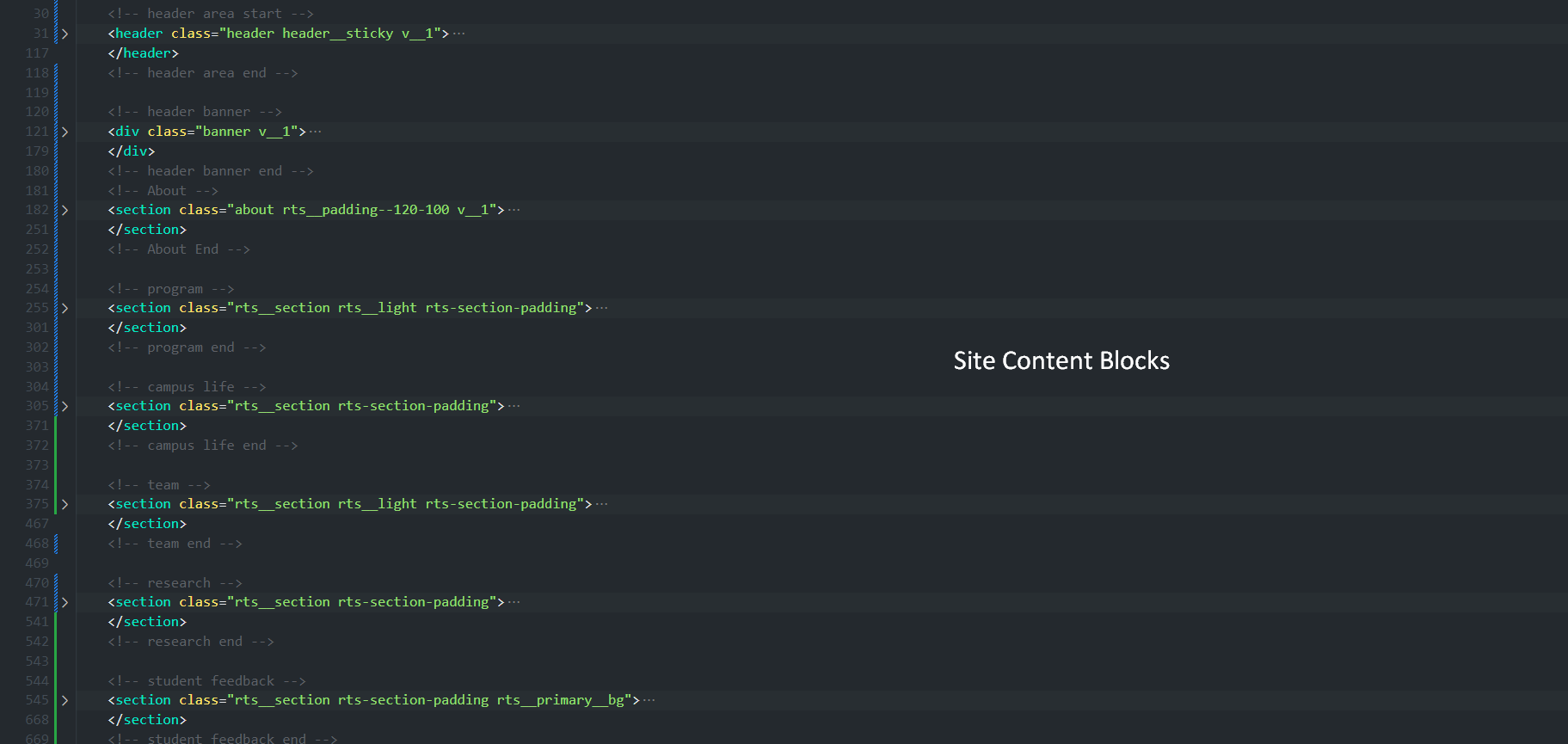Expand the folded header element on line 31

coord(65,34)
